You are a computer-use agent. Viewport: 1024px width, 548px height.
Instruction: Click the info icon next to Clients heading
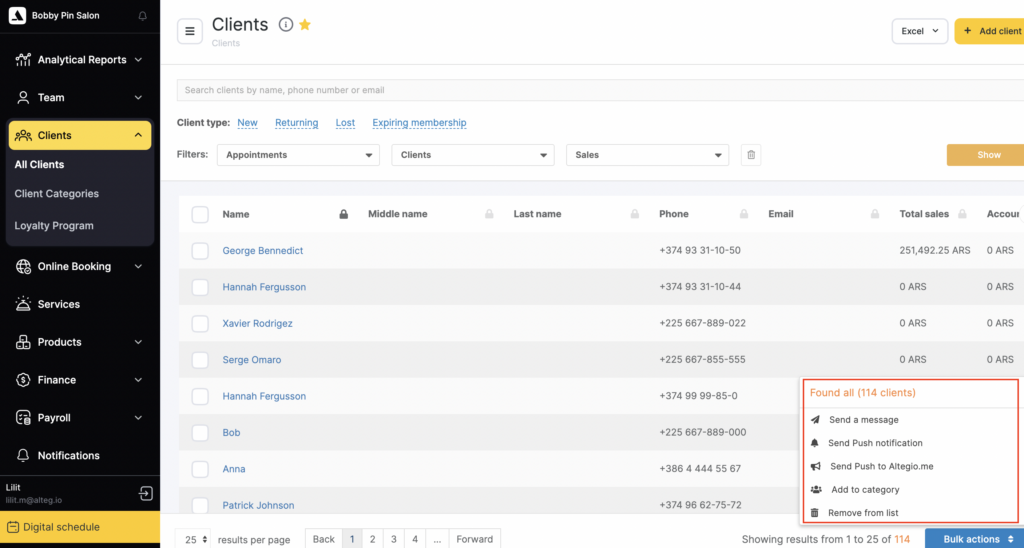tap(286, 25)
